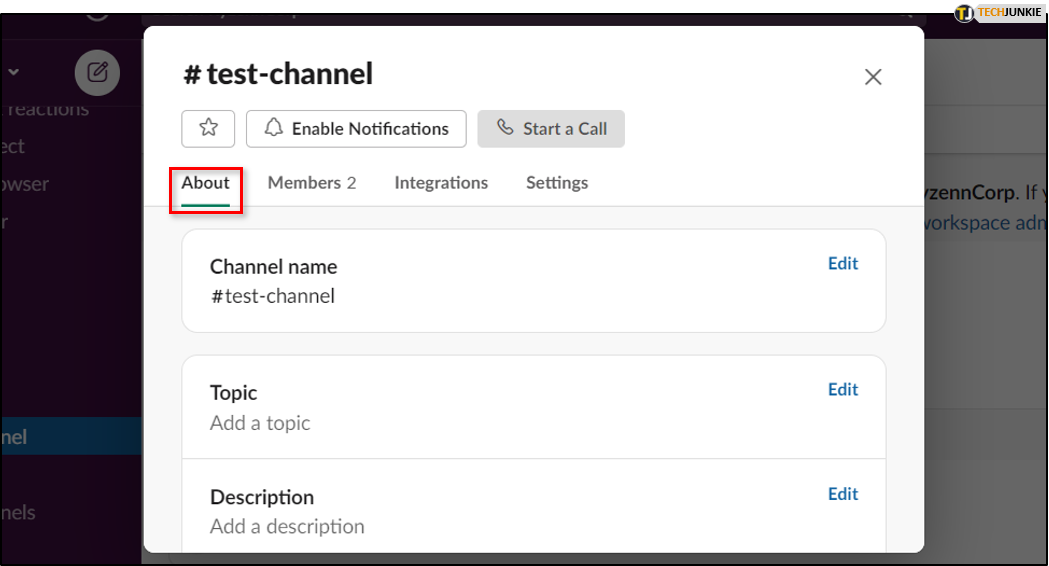1049x566 pixels.
Task: Go to the Integrations tab
Action: tap(441, 183)
